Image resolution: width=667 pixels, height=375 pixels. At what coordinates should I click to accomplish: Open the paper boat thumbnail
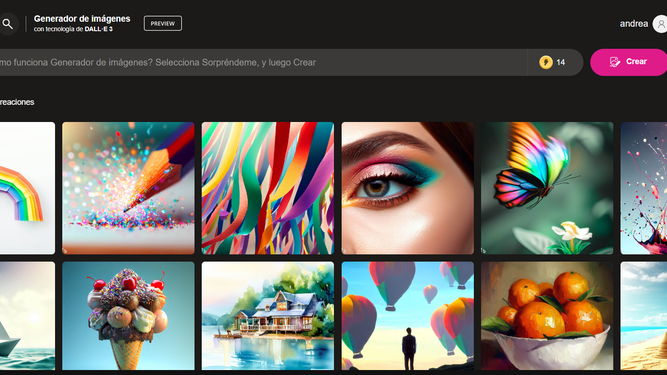click(x=27, y=315)
